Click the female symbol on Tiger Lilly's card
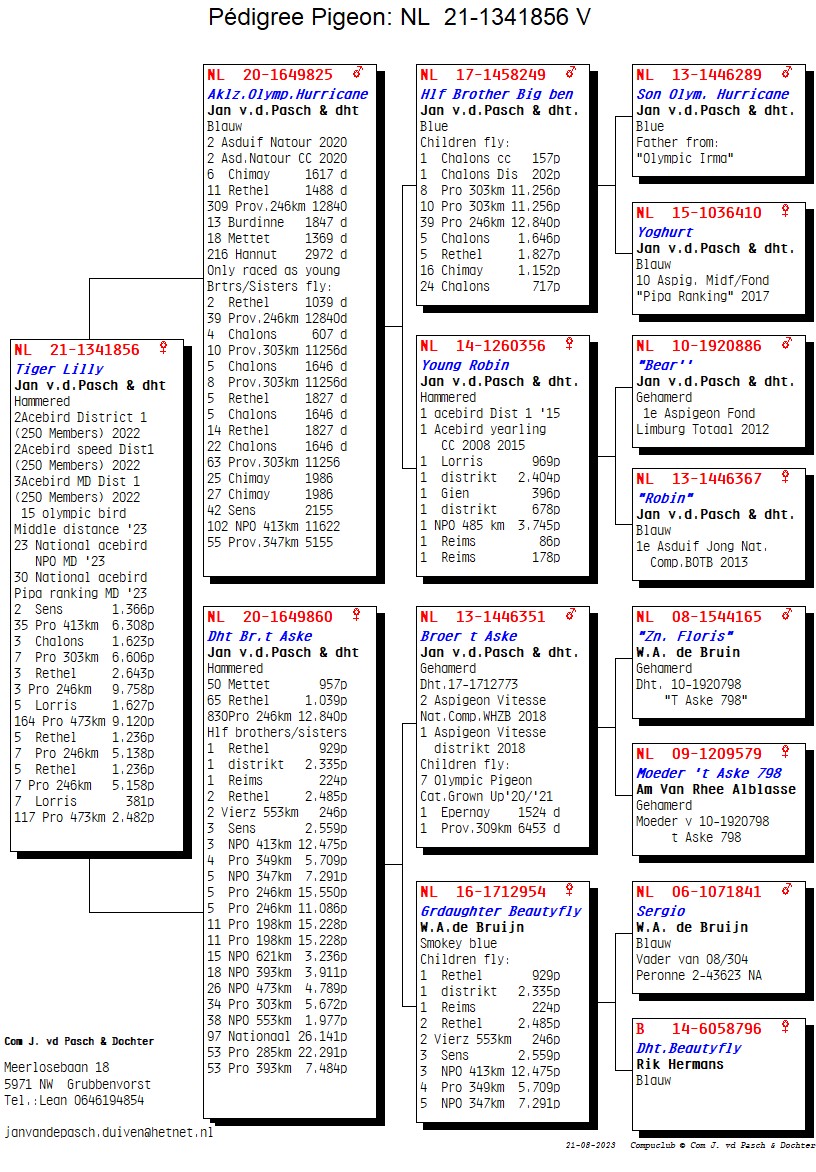 163,348
